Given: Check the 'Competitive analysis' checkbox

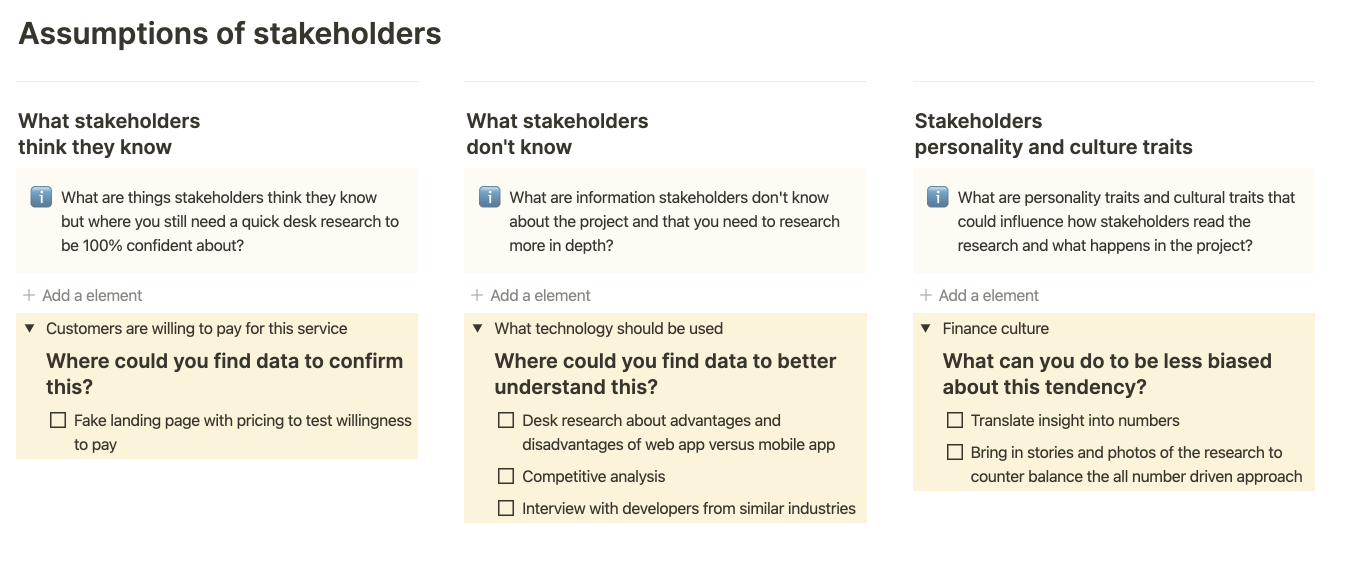Looking at the screenshot, I should pyautogui.click(x=506, y=477).
